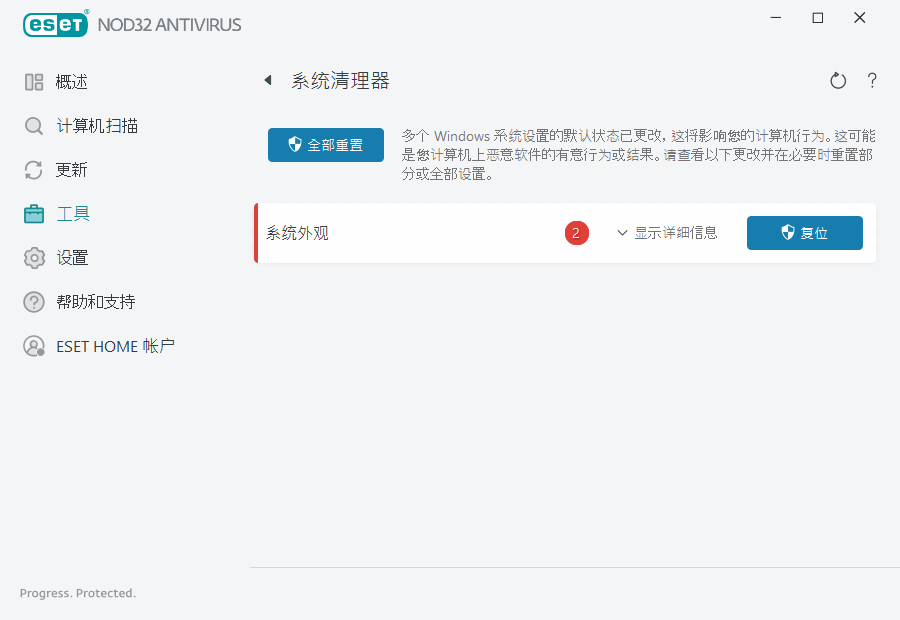
Task: Click the red badge showing 2
Action: (x=577, y=233)
